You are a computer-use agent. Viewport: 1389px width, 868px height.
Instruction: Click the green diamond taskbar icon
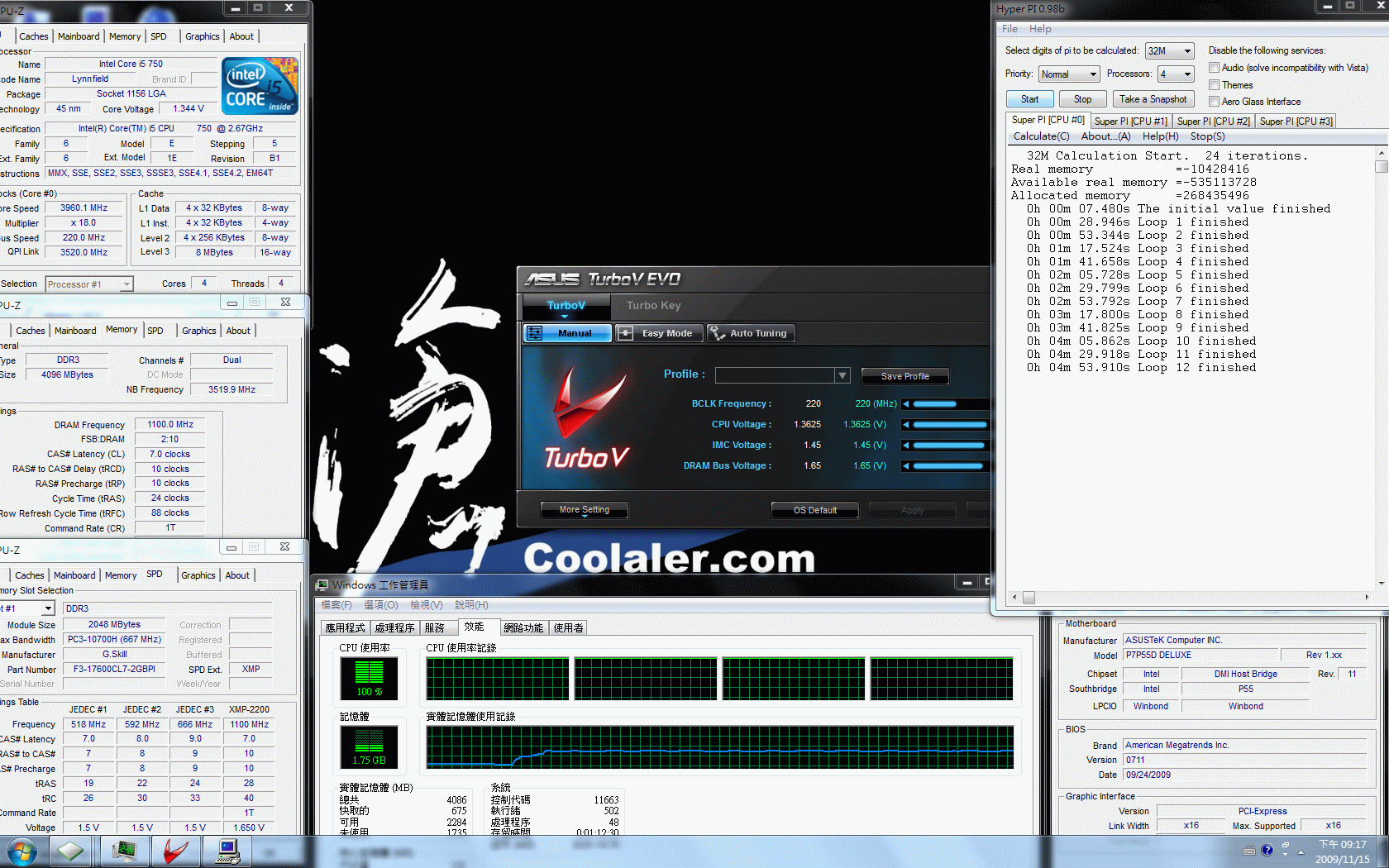click(x=70, y=851)
